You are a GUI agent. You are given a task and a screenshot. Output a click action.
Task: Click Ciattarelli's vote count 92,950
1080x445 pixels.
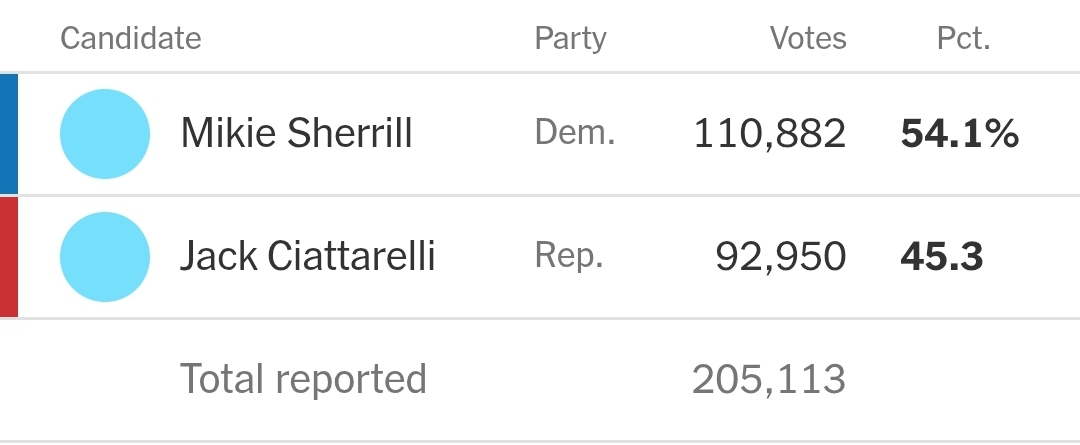pos(780,258)
